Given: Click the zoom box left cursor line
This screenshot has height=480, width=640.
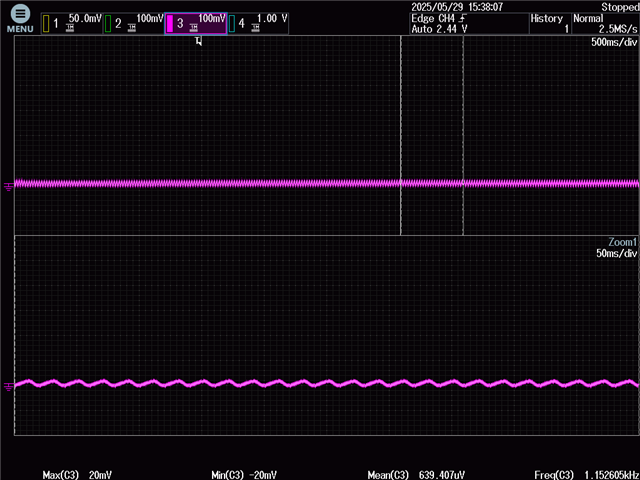Looking at the screenshot, I should (x=401, y=135).
